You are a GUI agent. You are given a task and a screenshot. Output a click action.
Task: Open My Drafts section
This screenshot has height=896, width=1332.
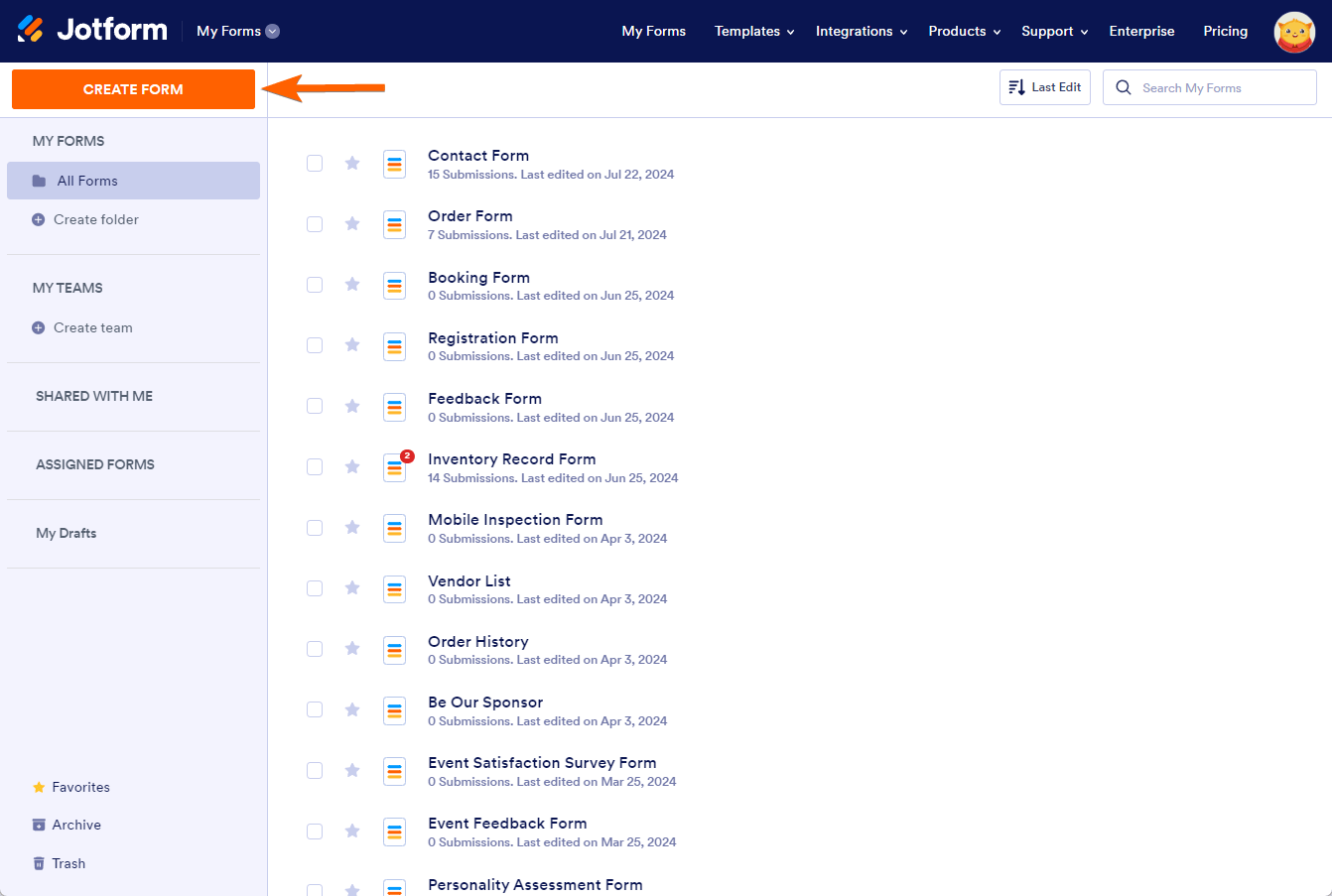click(x=67, y=533)
